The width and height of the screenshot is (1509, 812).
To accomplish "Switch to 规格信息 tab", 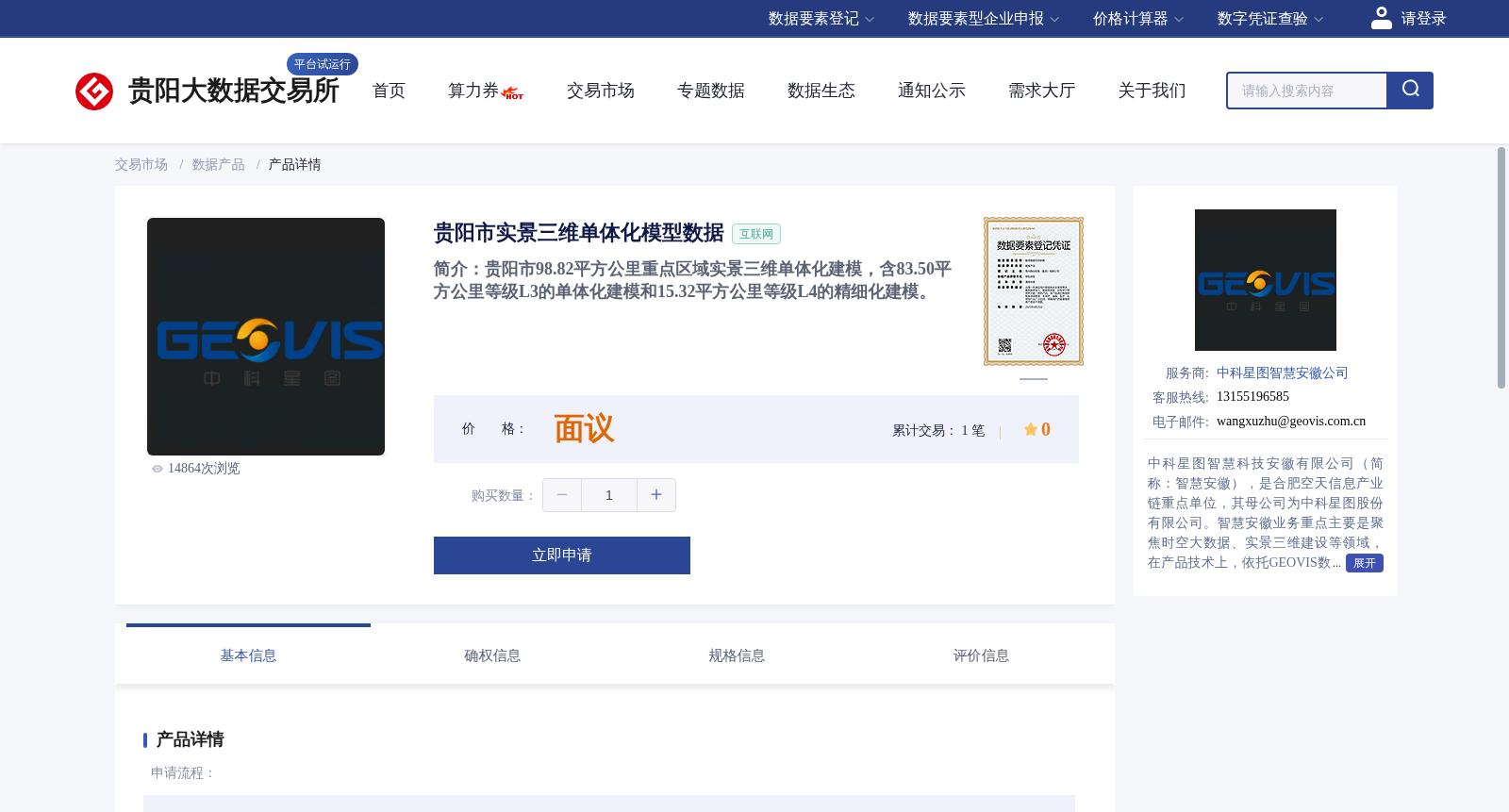I will (737, 655).
